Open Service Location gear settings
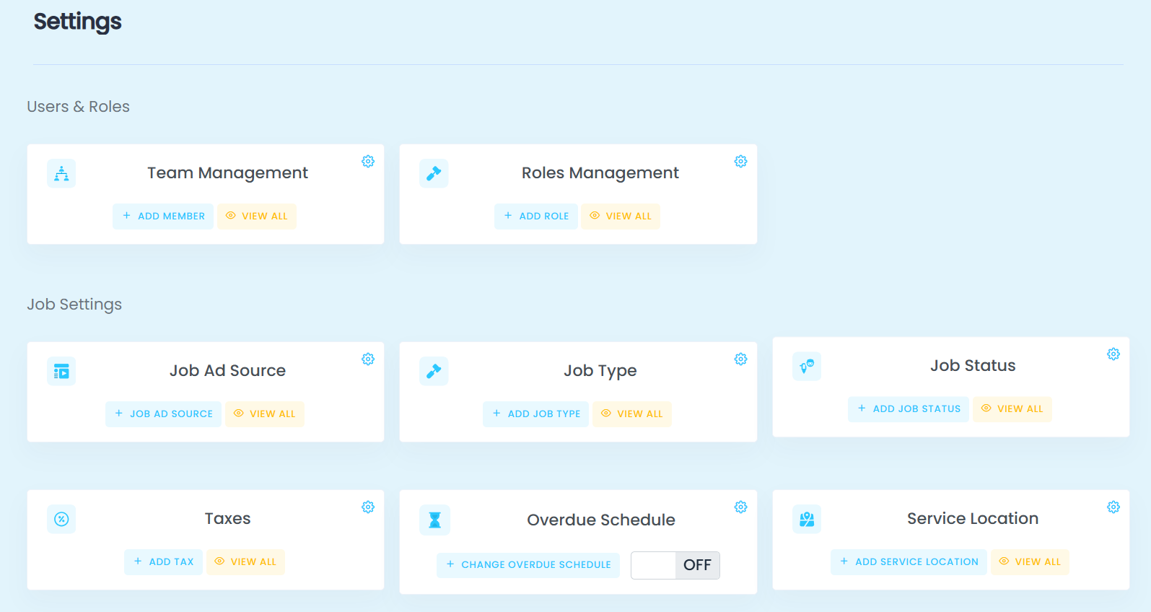Viewport: 1151px width, 612px height. tap(1113, 507)
